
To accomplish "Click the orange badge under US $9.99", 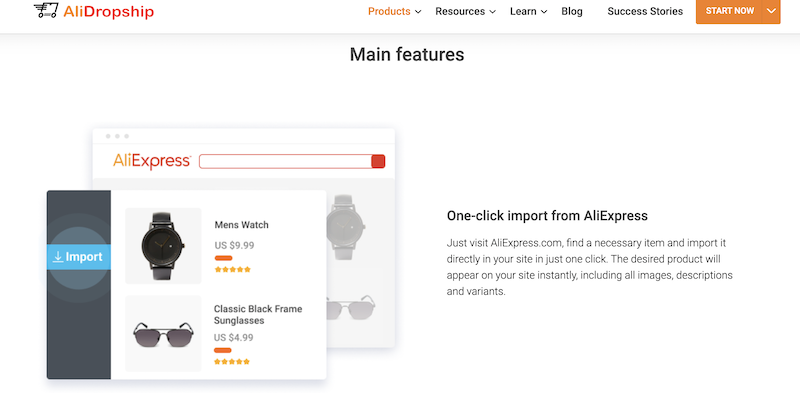I will pos(223,258).
